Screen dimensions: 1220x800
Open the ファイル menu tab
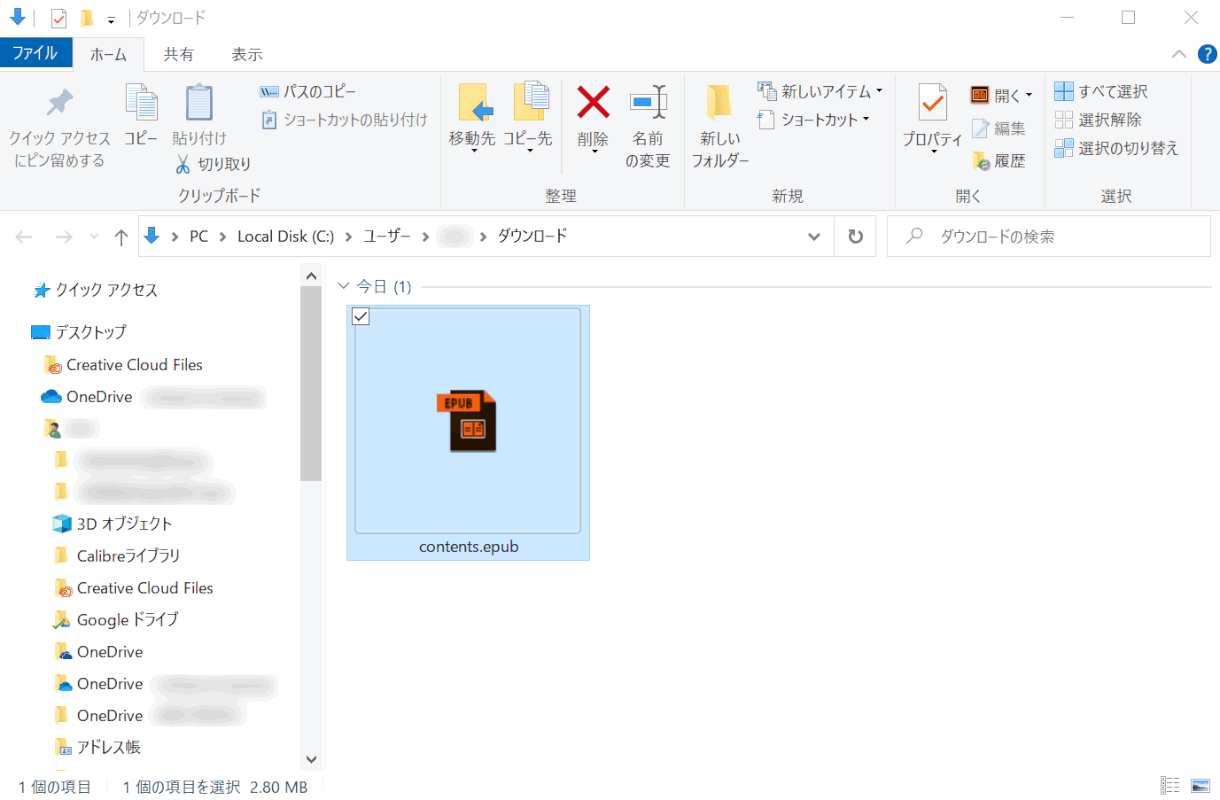35,54
